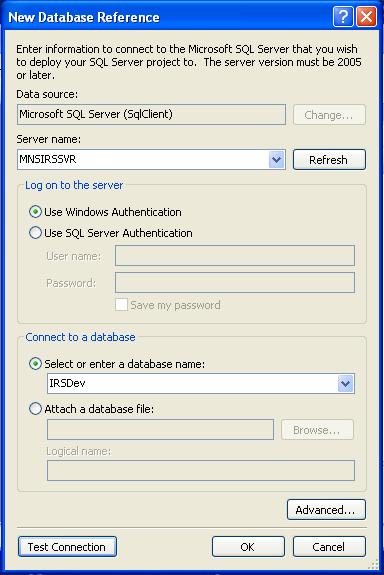Viewport: 384px width, 575px height.
Task: Expand the IRSDev database dropdown arrow
Action: (x=345, y=384)
